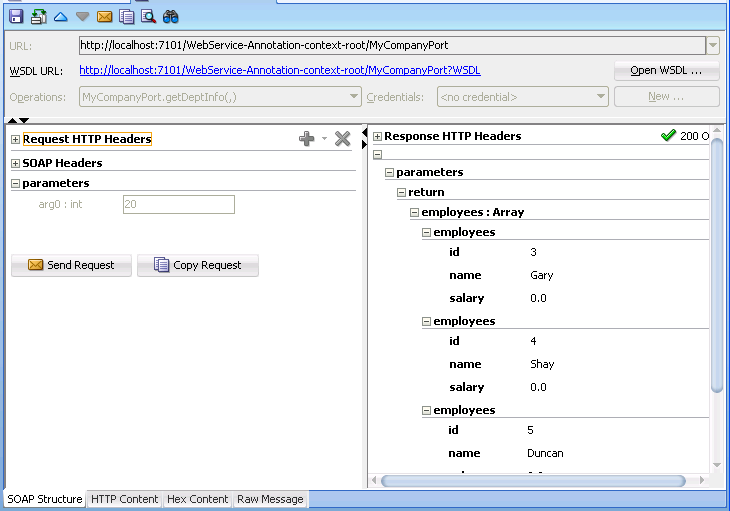Open the WSDL URL hyperlink

point(280,70)
